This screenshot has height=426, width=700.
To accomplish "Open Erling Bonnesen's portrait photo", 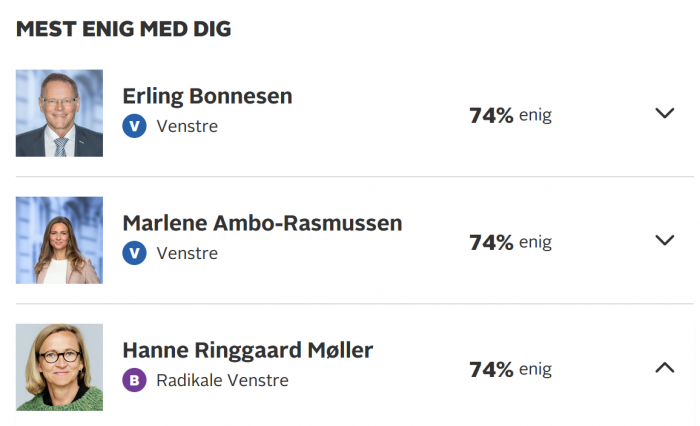I will click(x=59, y=113).
